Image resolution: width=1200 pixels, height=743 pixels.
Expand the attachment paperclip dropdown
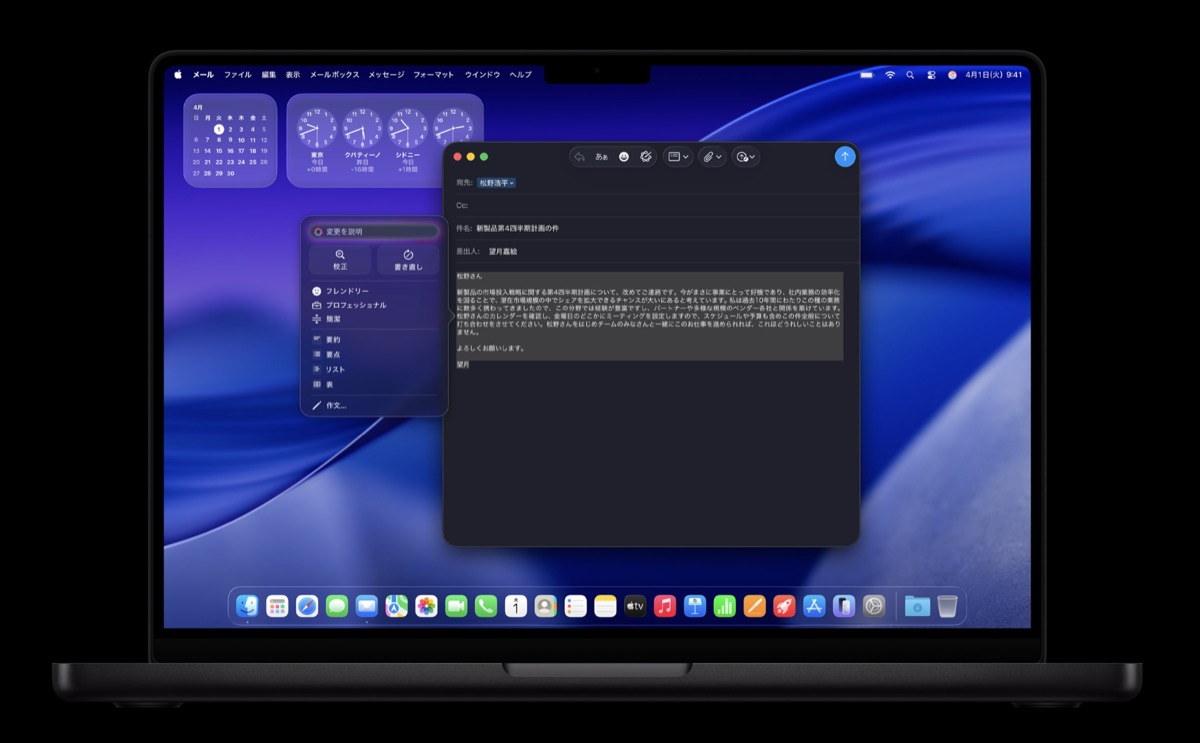tap(712, 157)
